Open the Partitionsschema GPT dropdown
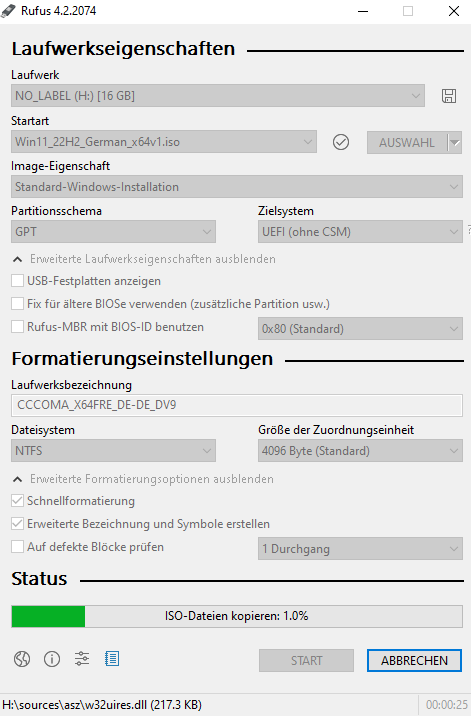 [x=113, y=232]
